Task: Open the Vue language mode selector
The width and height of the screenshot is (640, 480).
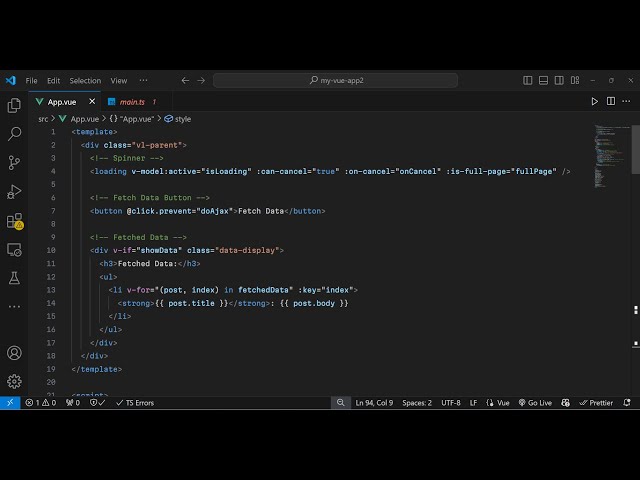Action: tap(498, 403)
